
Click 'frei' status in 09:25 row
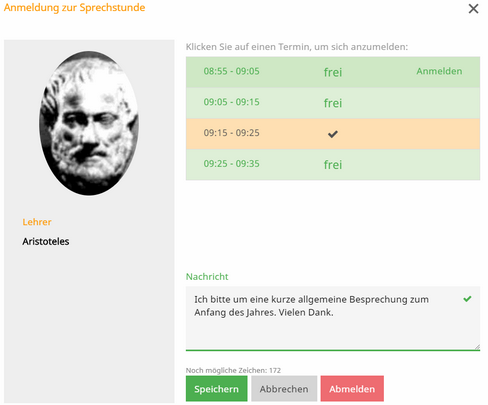tap(333, 165)
